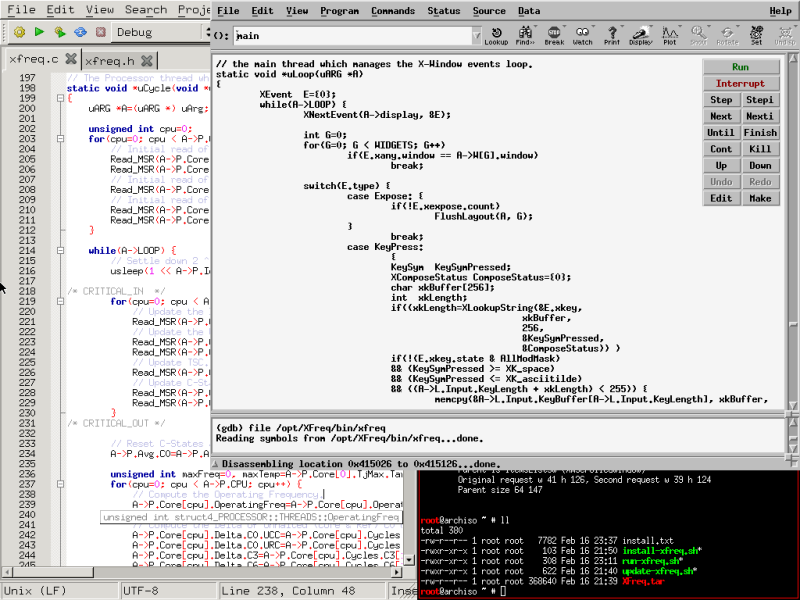
Task: Click the Stepi button
Action: (760, 99)
